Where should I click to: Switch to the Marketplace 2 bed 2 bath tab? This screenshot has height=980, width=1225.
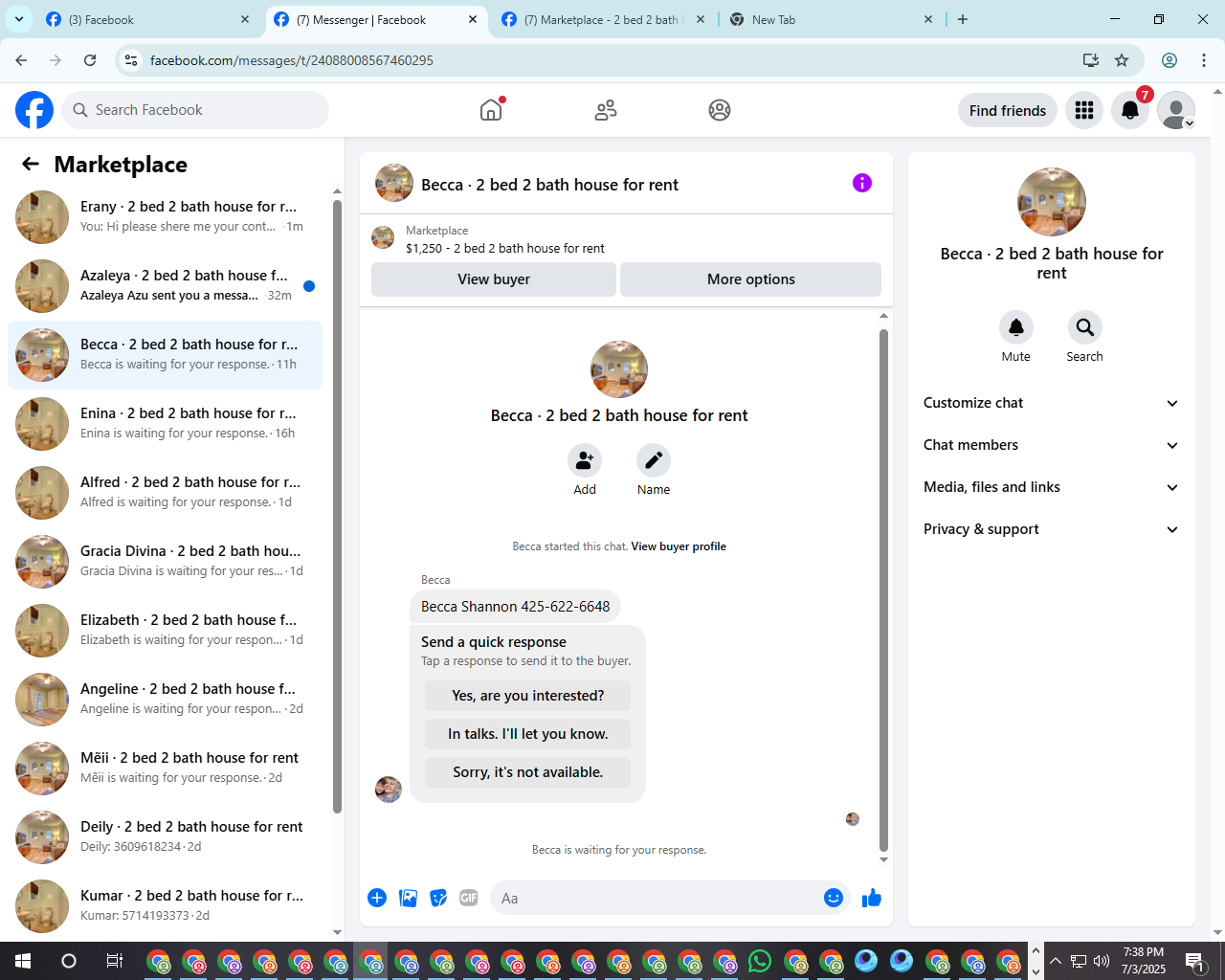[x=605, y=19]
